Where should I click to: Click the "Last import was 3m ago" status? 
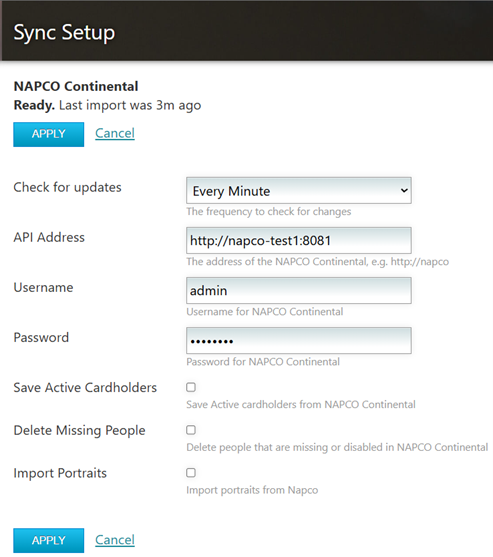tap(130, 106)
